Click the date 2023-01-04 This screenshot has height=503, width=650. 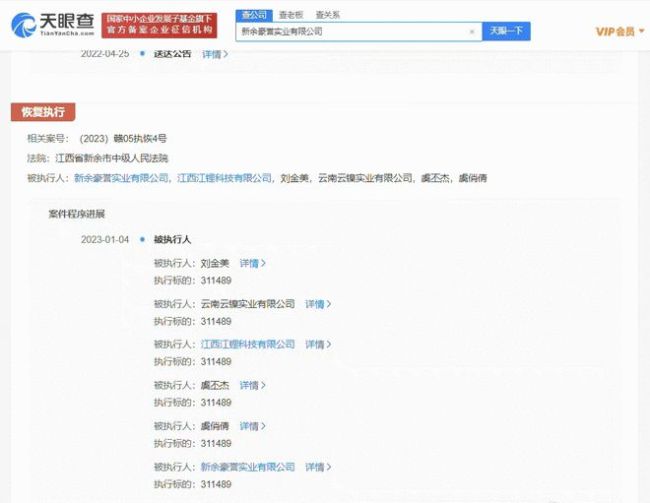tap(105, 239)
